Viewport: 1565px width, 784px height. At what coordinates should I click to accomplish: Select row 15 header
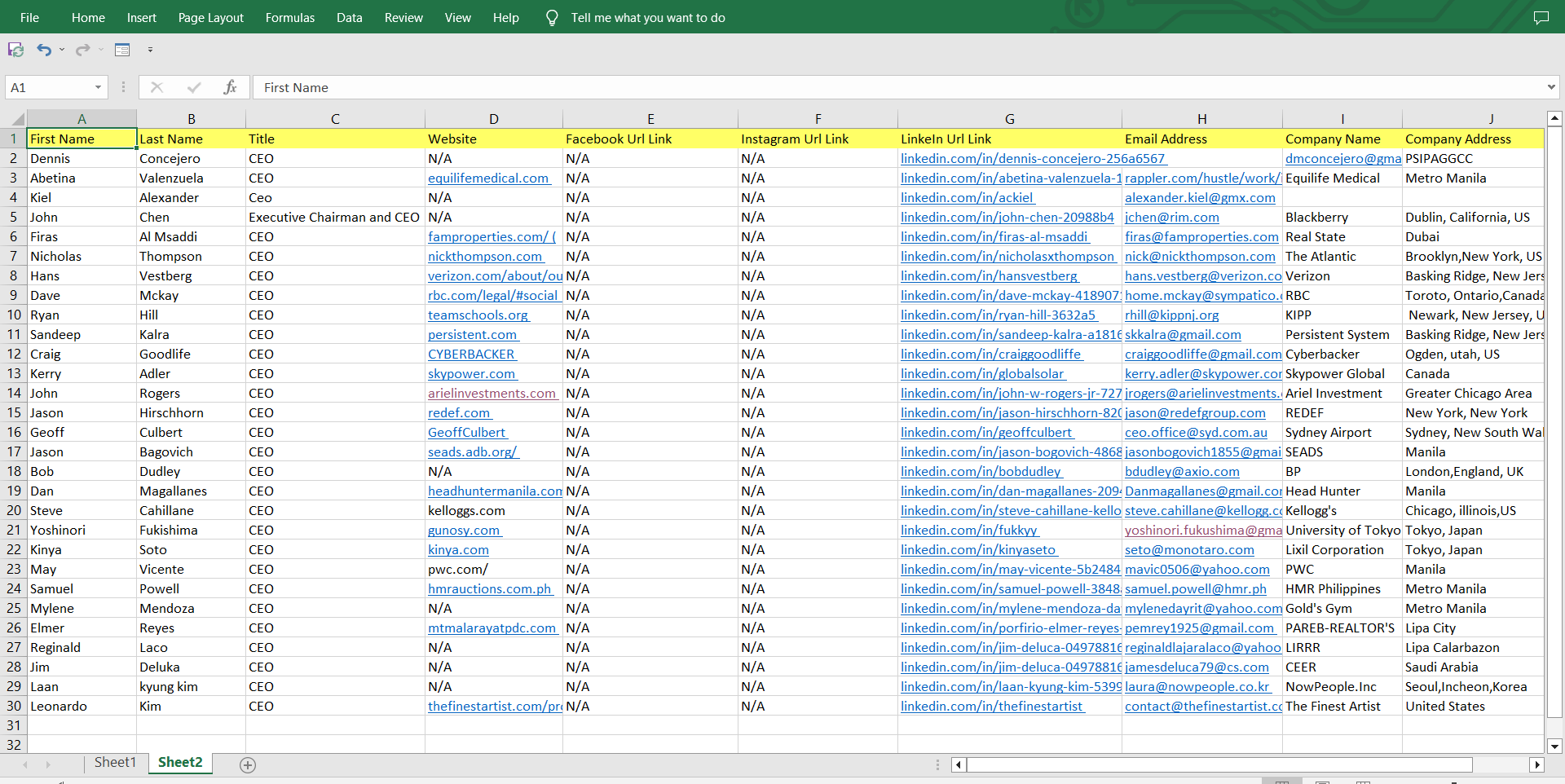13,412
